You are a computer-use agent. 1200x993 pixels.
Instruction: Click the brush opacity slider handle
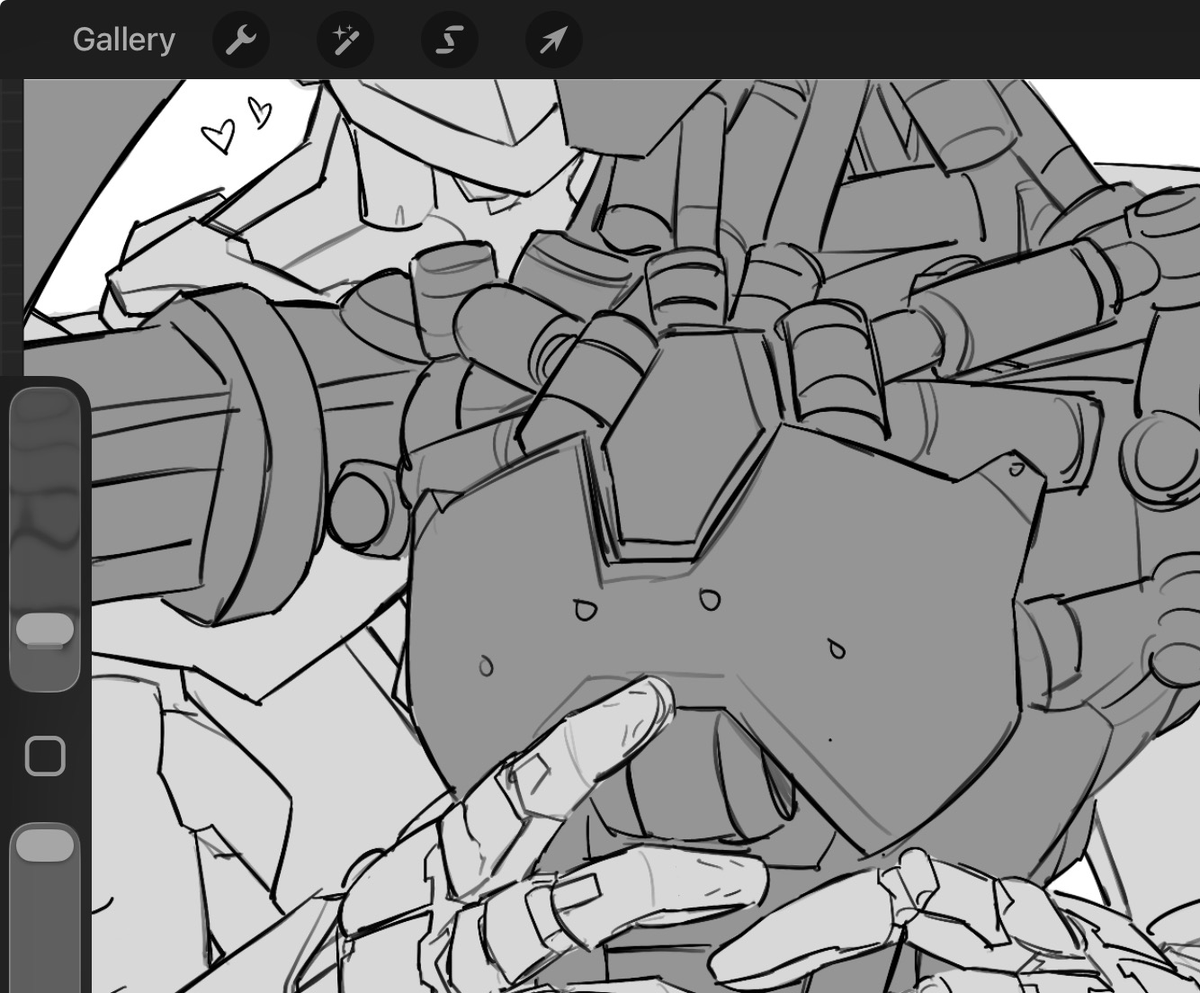pyautogui.click(x=45, y=845)
